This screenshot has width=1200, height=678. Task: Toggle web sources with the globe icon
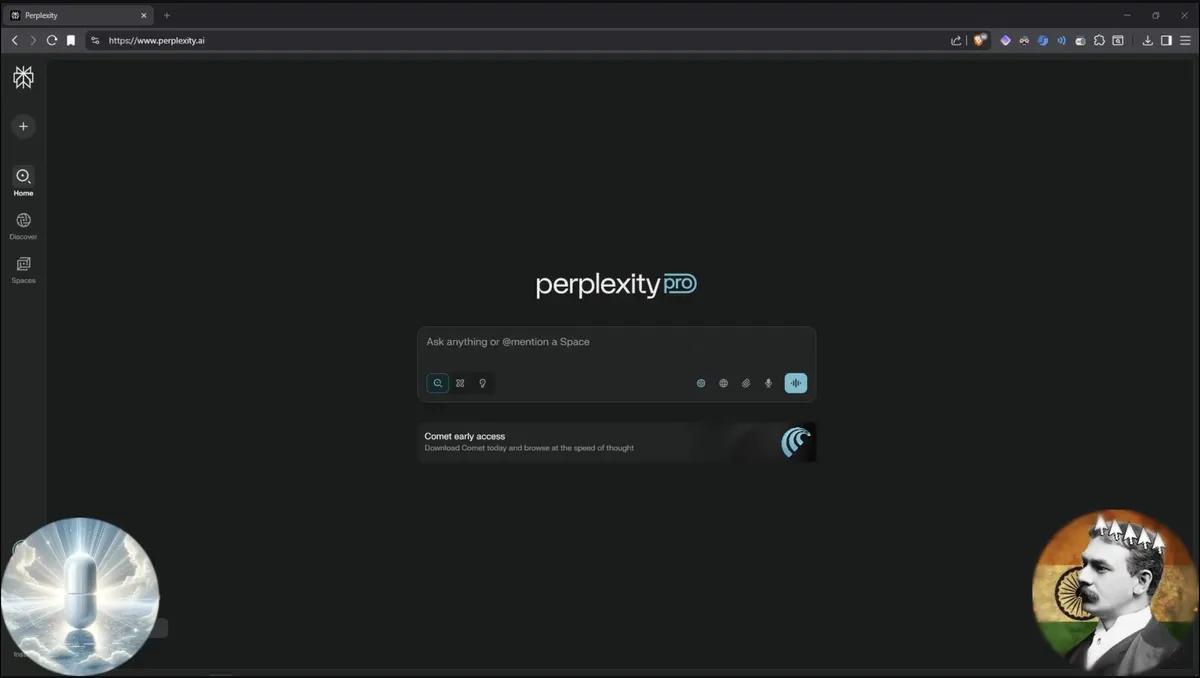(x=723, y=383)
